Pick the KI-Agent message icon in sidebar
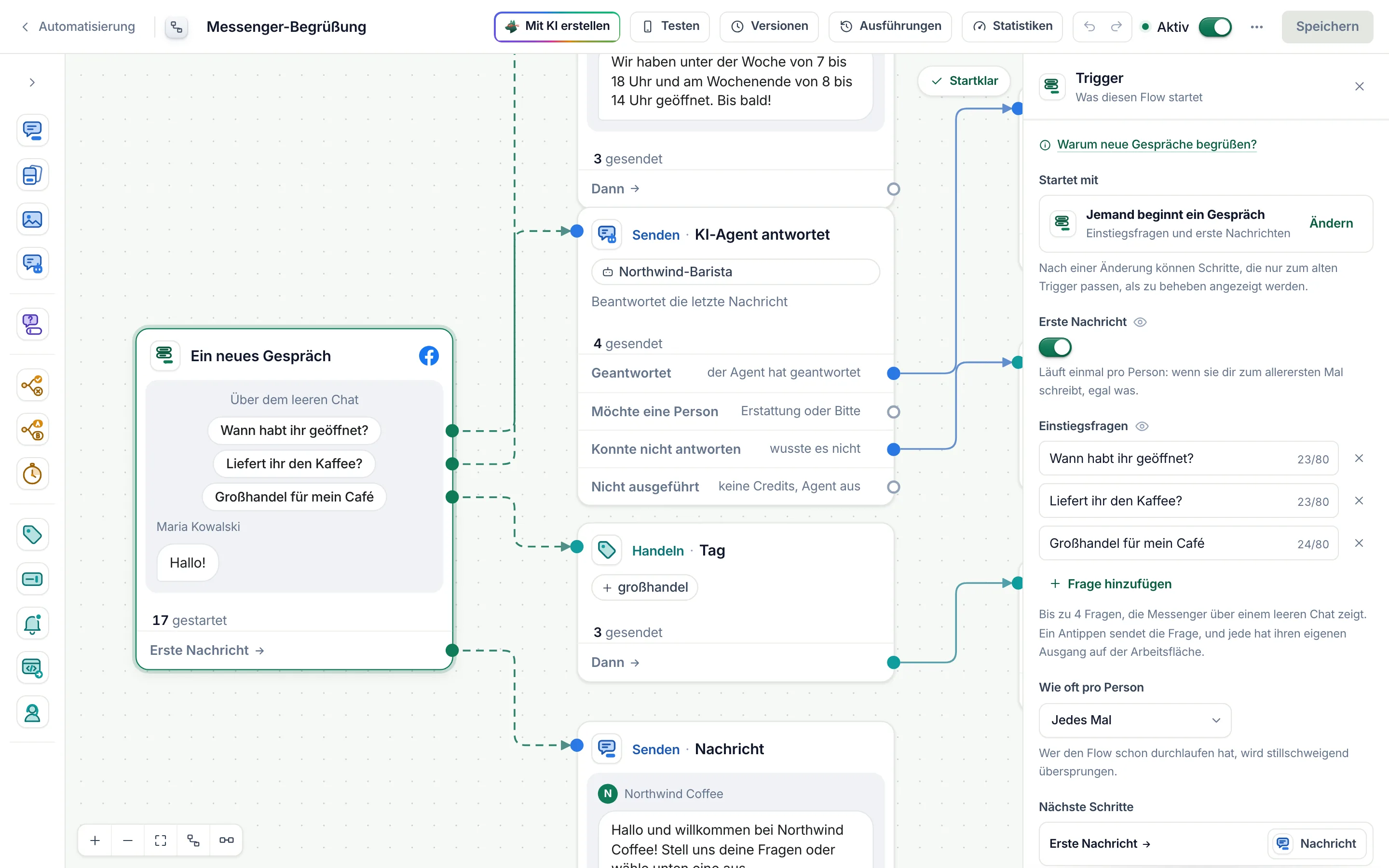The height and width of the screenshot is (868, 1389). point(32,264)
